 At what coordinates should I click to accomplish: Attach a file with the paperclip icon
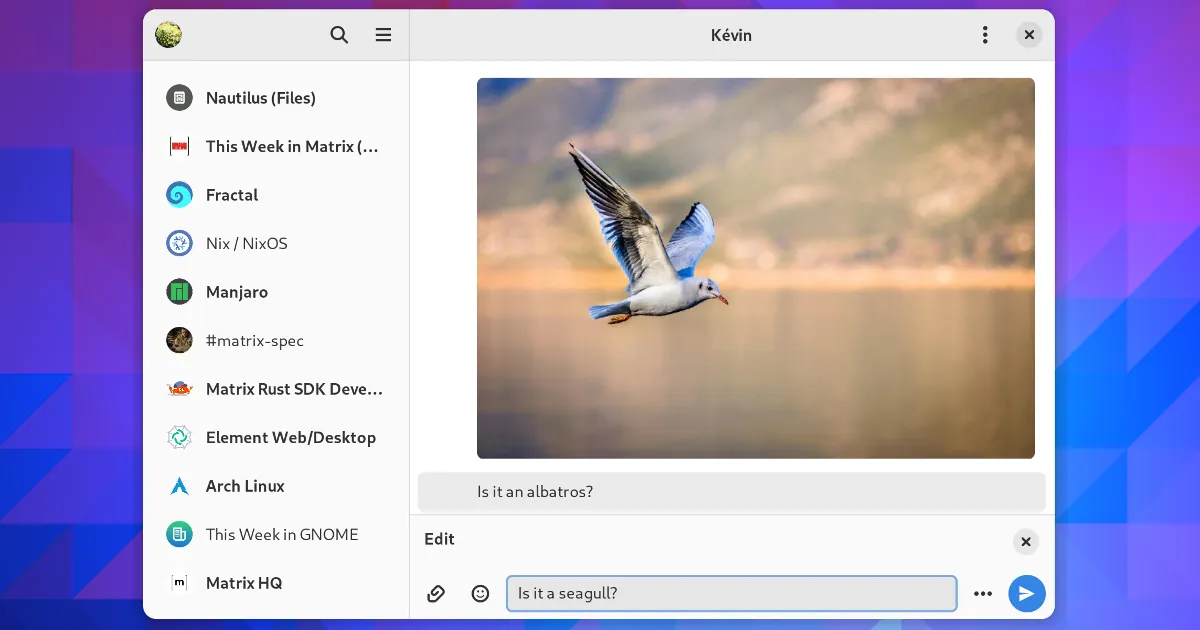436,593
